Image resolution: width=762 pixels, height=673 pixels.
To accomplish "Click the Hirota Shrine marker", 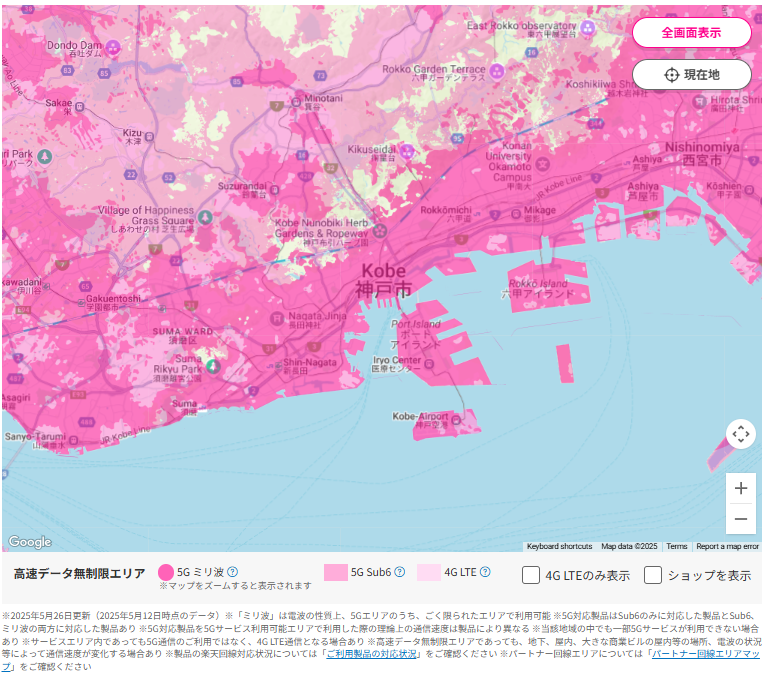I will [x=699, y=101].
